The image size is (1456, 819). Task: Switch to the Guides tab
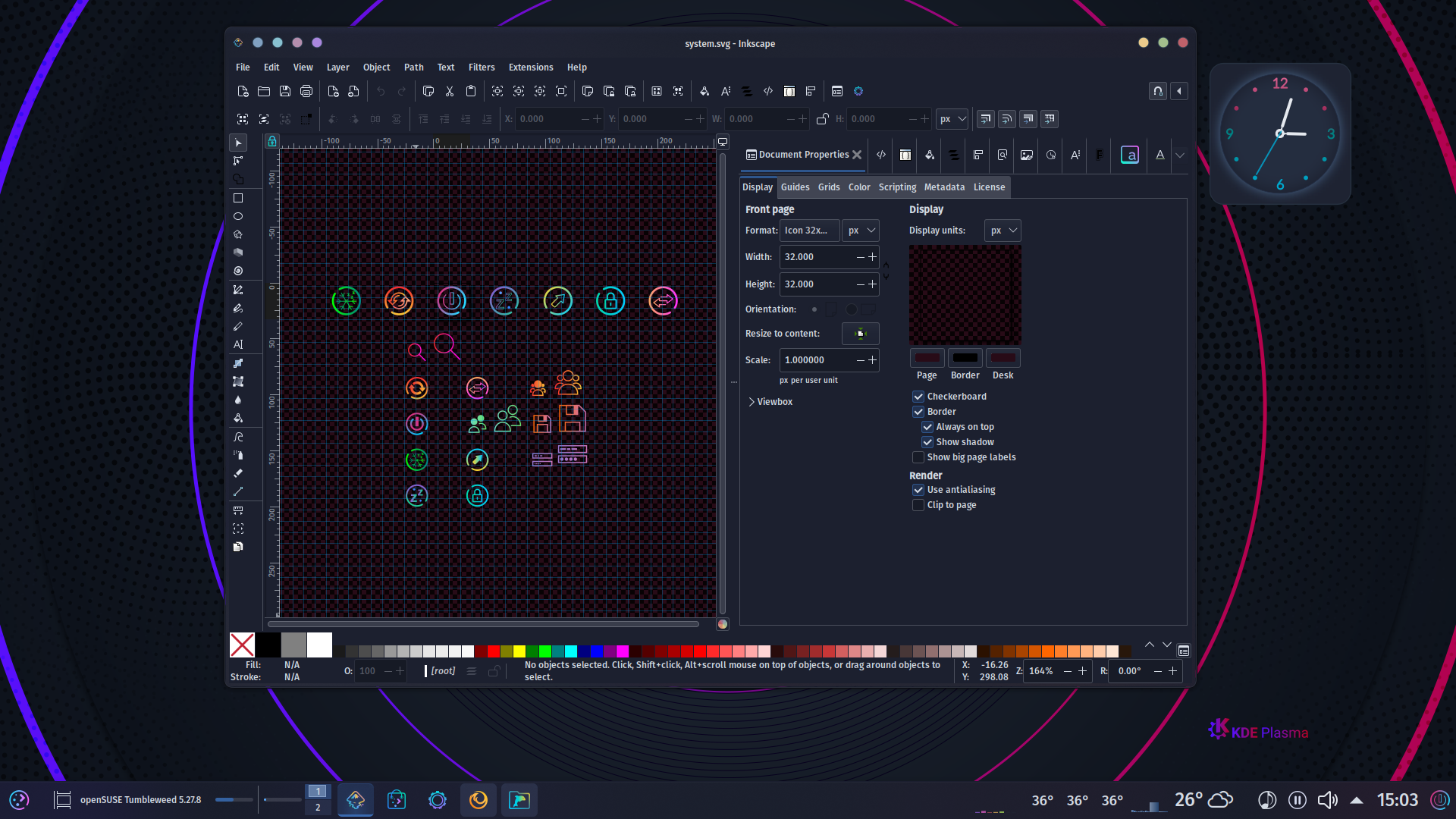click(795, 187)
